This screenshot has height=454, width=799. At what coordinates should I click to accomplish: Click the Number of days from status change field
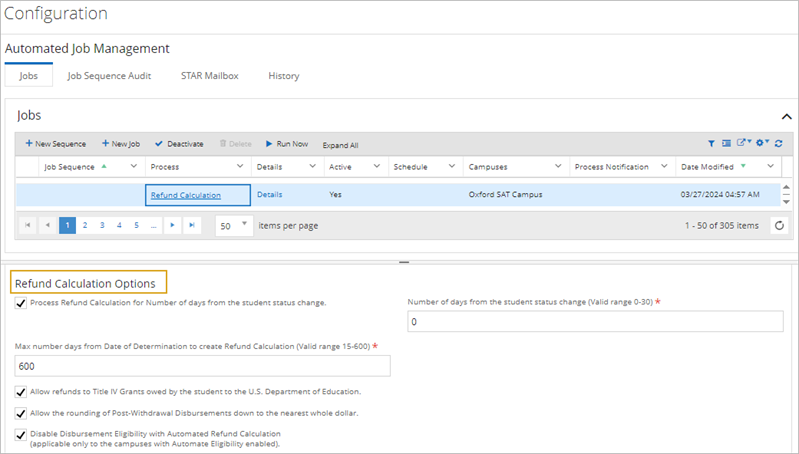pyautogui.click(x=595, y=322)
